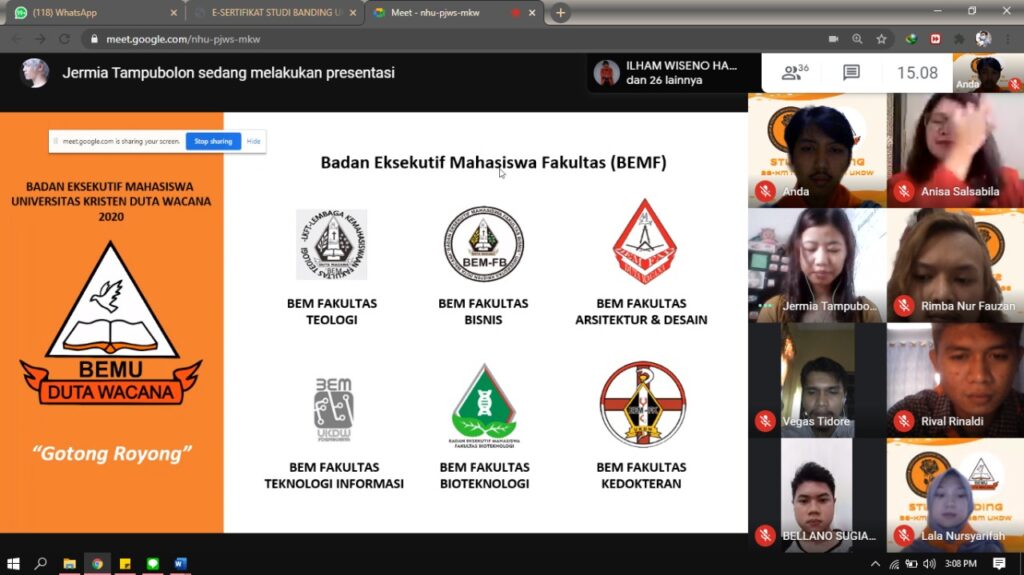Open the LINE app from the taskbar
1024x575 pixels.
[153, 563]
